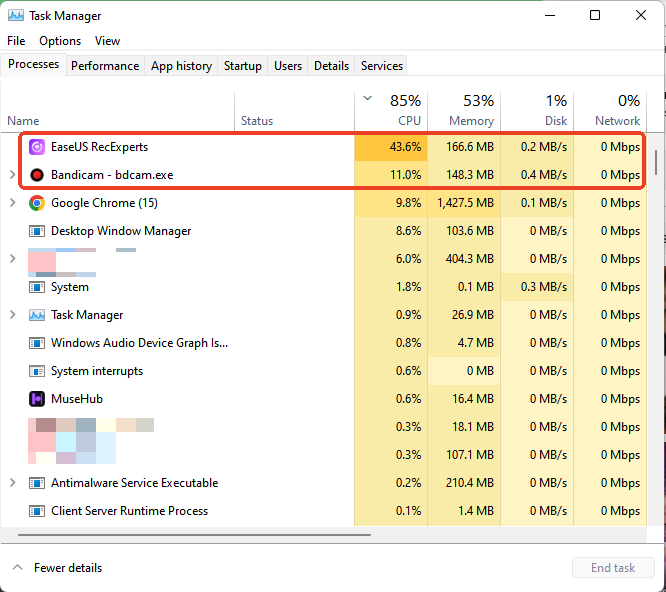This screenshot has width=666, height=592.
Task: Click the EaseUS RecExperts purple icon
Action: coord(37,147)
